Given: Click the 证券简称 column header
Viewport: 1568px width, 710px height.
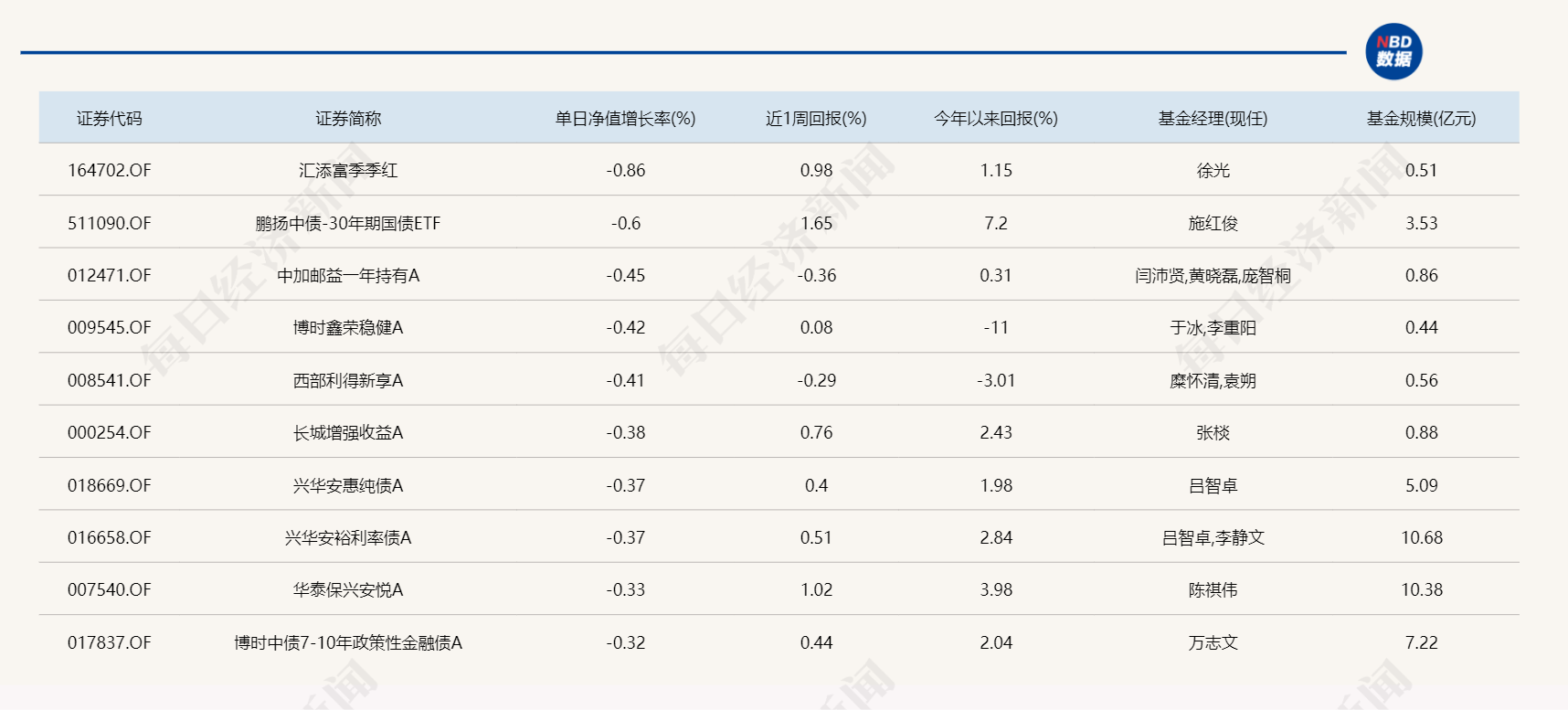Looking at the screenshot, I should point(348,118).
